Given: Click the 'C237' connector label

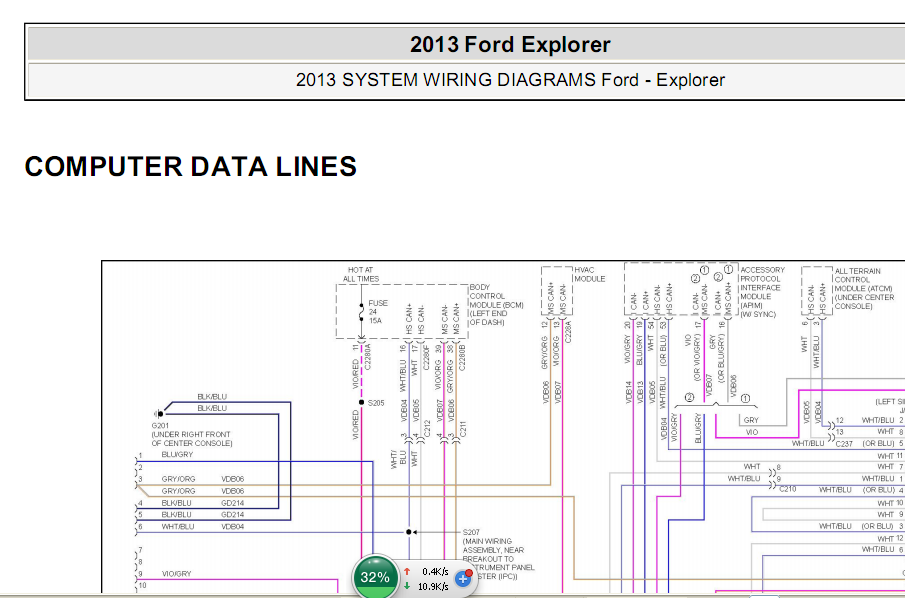Looking at the screenshot, I should click(x=844, y=444).
